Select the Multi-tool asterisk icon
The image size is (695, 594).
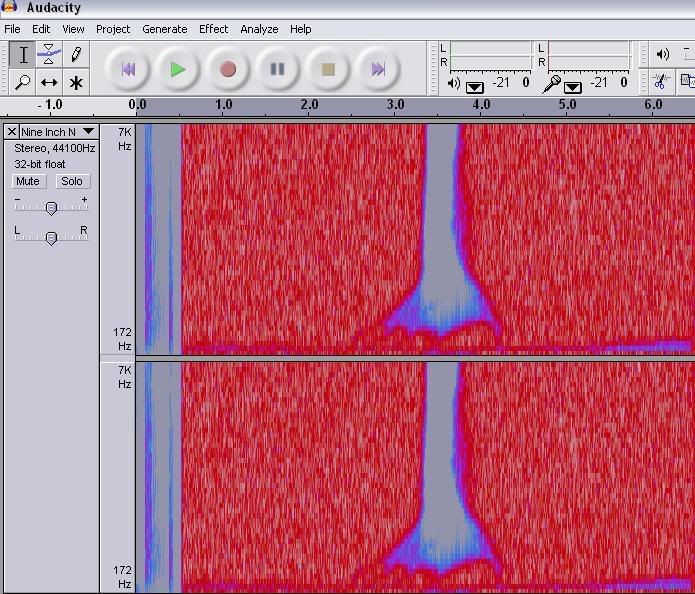[x=76, y=82]
